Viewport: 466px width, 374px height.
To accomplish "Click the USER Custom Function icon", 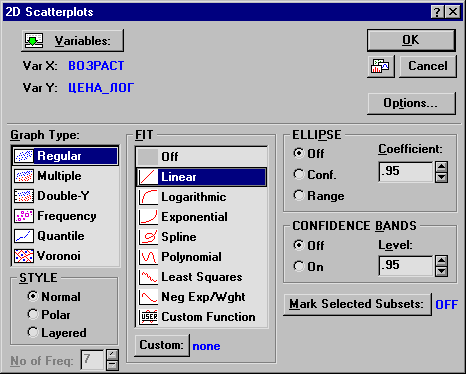I will 148,317.
